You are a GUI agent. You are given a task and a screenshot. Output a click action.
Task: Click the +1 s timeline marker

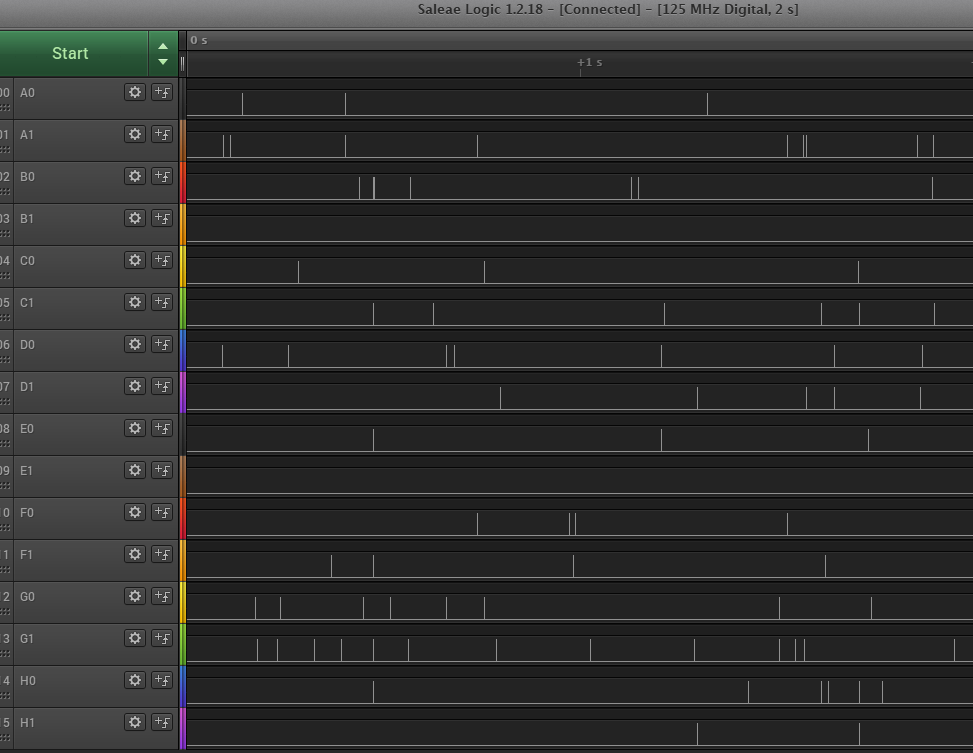(x=590, y=63)
